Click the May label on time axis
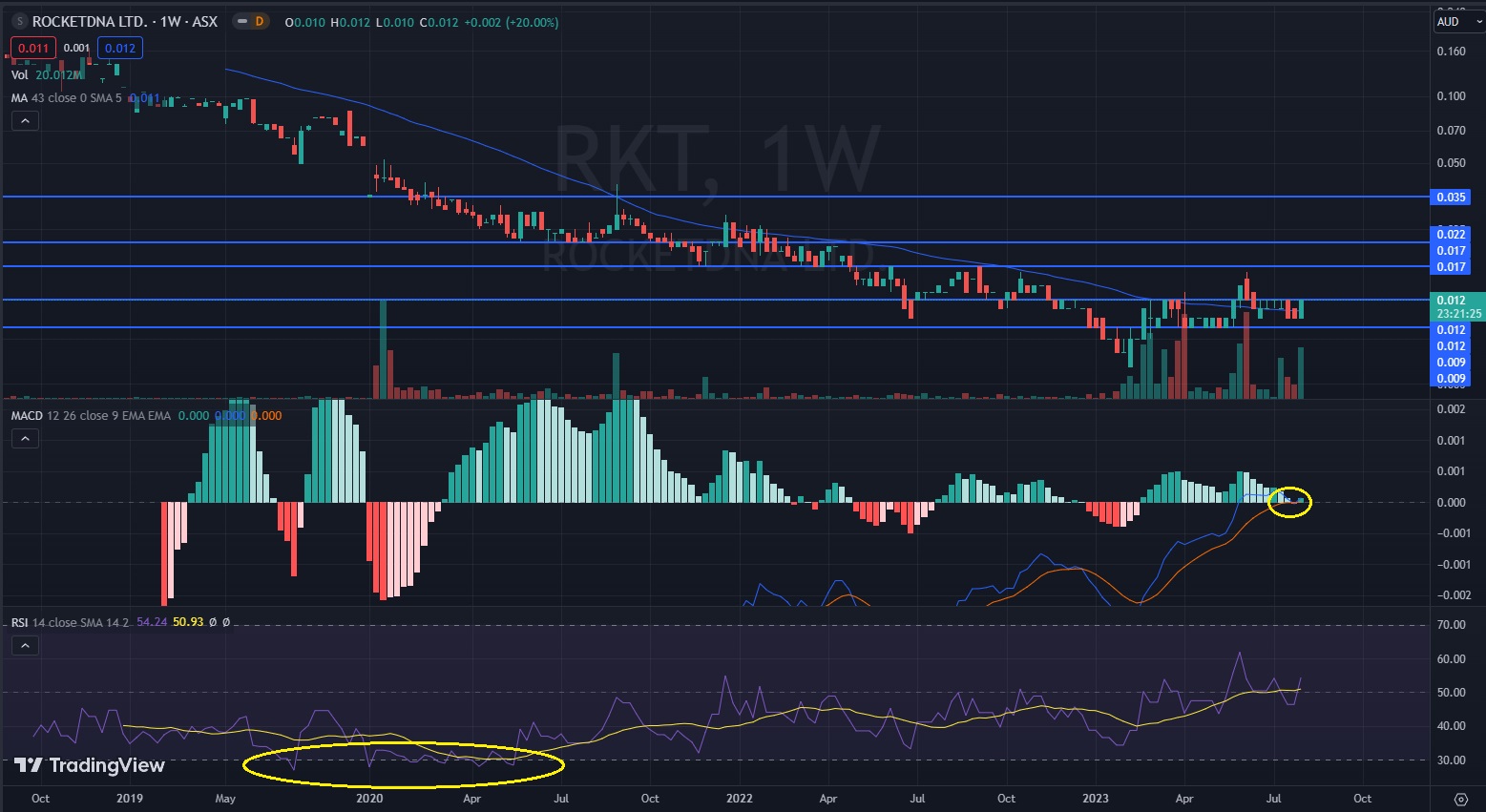Screen dimensions: 1486x812 click(x=224, y=799)
